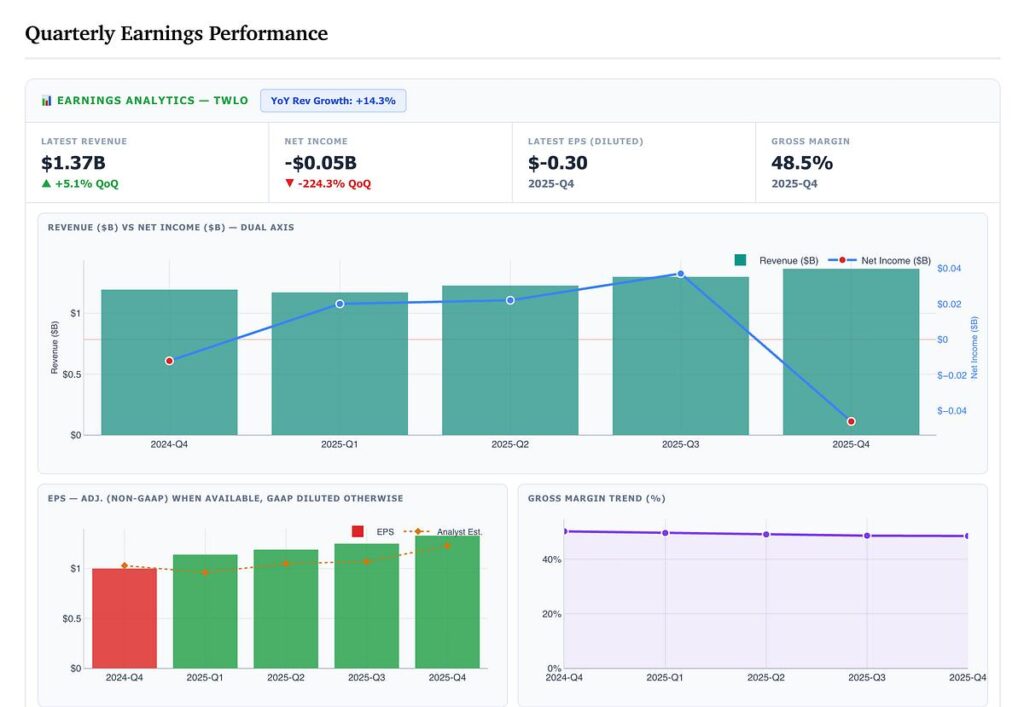This screenshot has width=1024, height=707.
Task: Click the 2025-Q2 revenue bar
Action: 510,360
